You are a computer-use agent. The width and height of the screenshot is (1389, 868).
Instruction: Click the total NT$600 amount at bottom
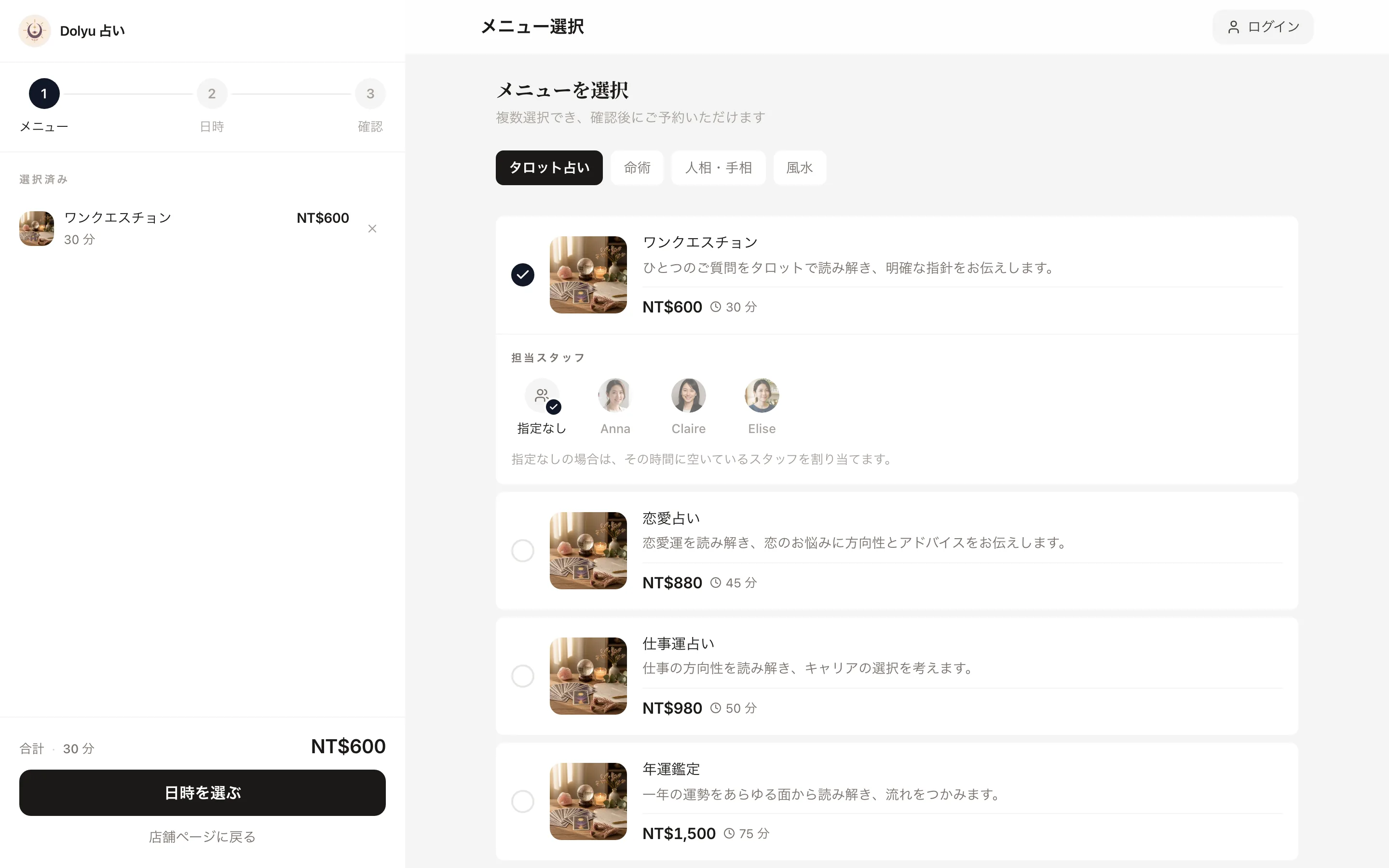[x=348, y=746]
